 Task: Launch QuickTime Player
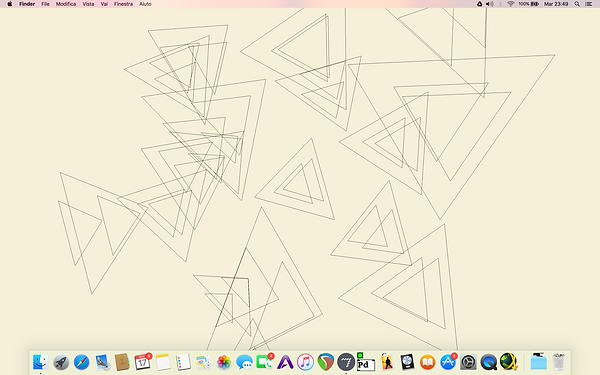(x=489, y=362)
